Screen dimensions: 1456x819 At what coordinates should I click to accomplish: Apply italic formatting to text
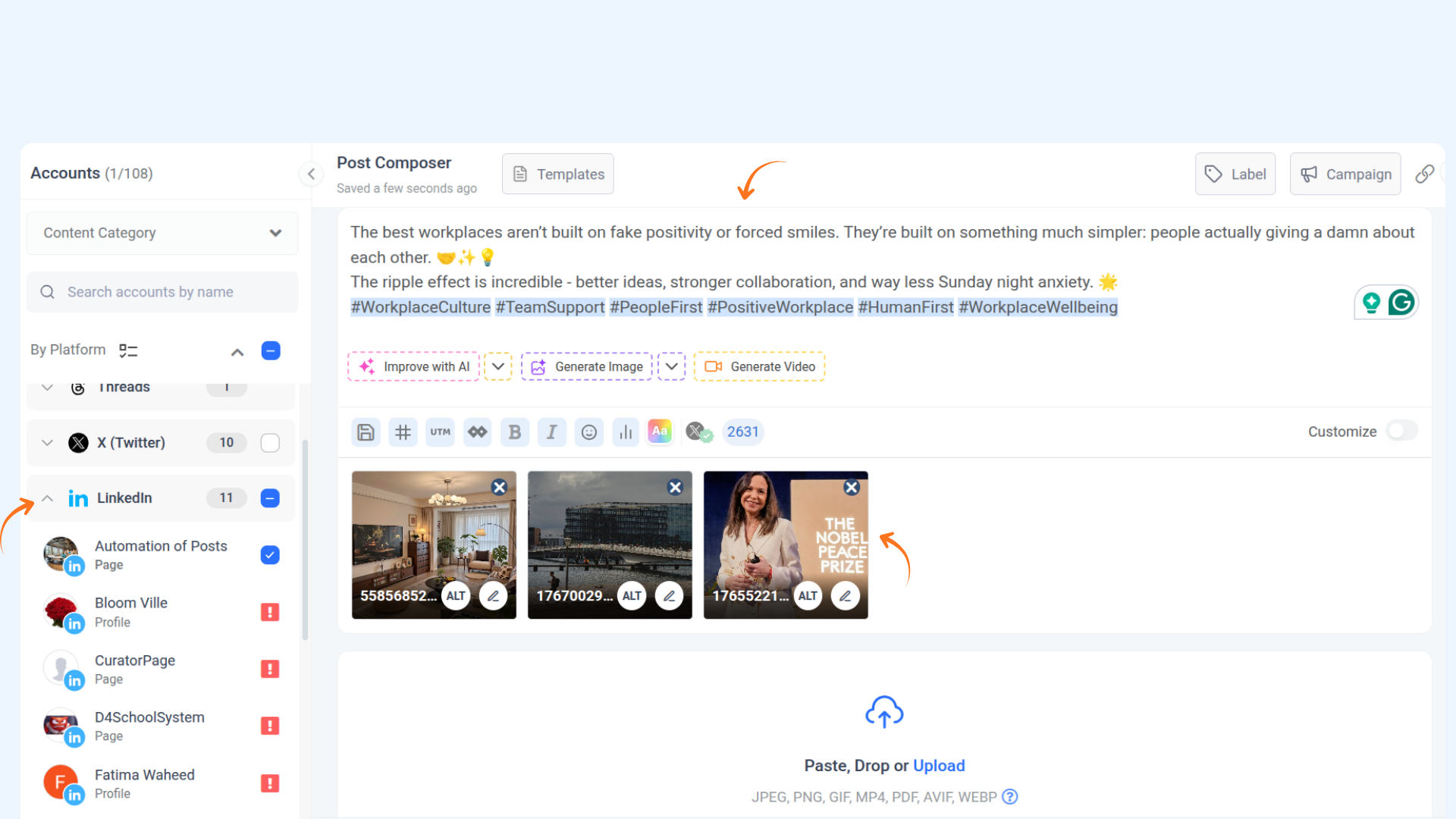click(551, 432)
